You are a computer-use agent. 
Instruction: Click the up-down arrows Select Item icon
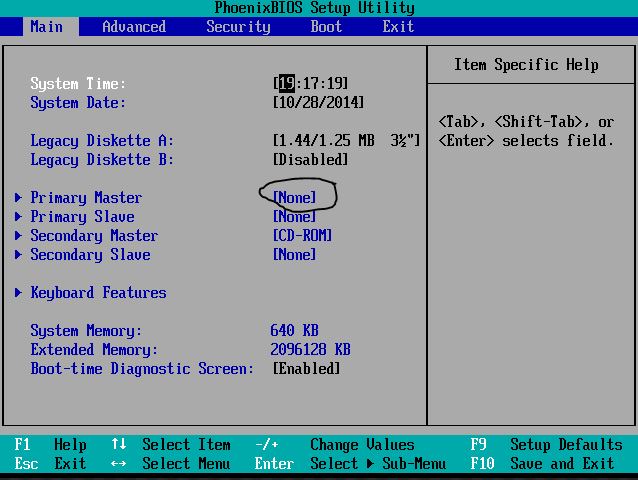pyautogui.click(x=119, y=444)
